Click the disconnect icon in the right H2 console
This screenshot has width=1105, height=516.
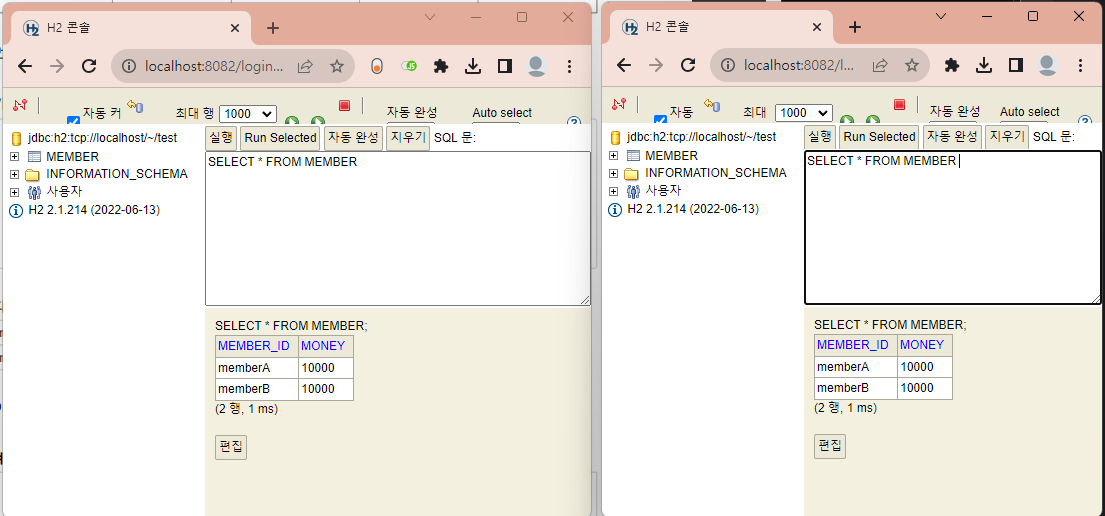pyautogui.click(x=619, y=104)
